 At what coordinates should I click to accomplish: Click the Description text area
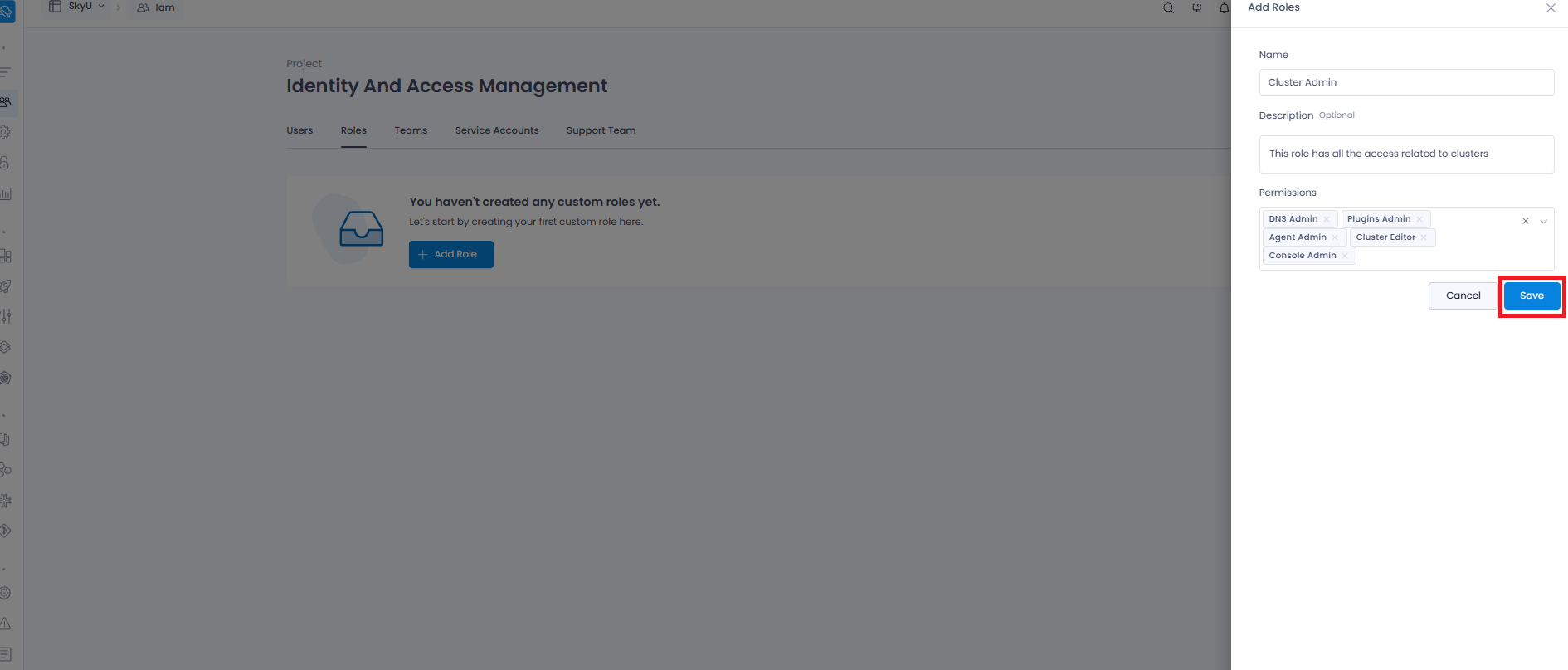pos(1406,154)
